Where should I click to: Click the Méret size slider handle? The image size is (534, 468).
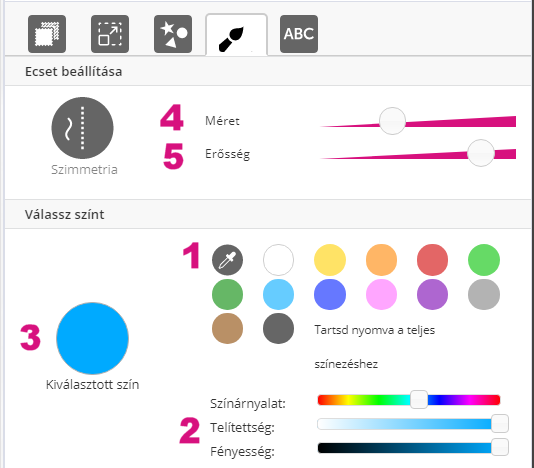tap(392, 121)
